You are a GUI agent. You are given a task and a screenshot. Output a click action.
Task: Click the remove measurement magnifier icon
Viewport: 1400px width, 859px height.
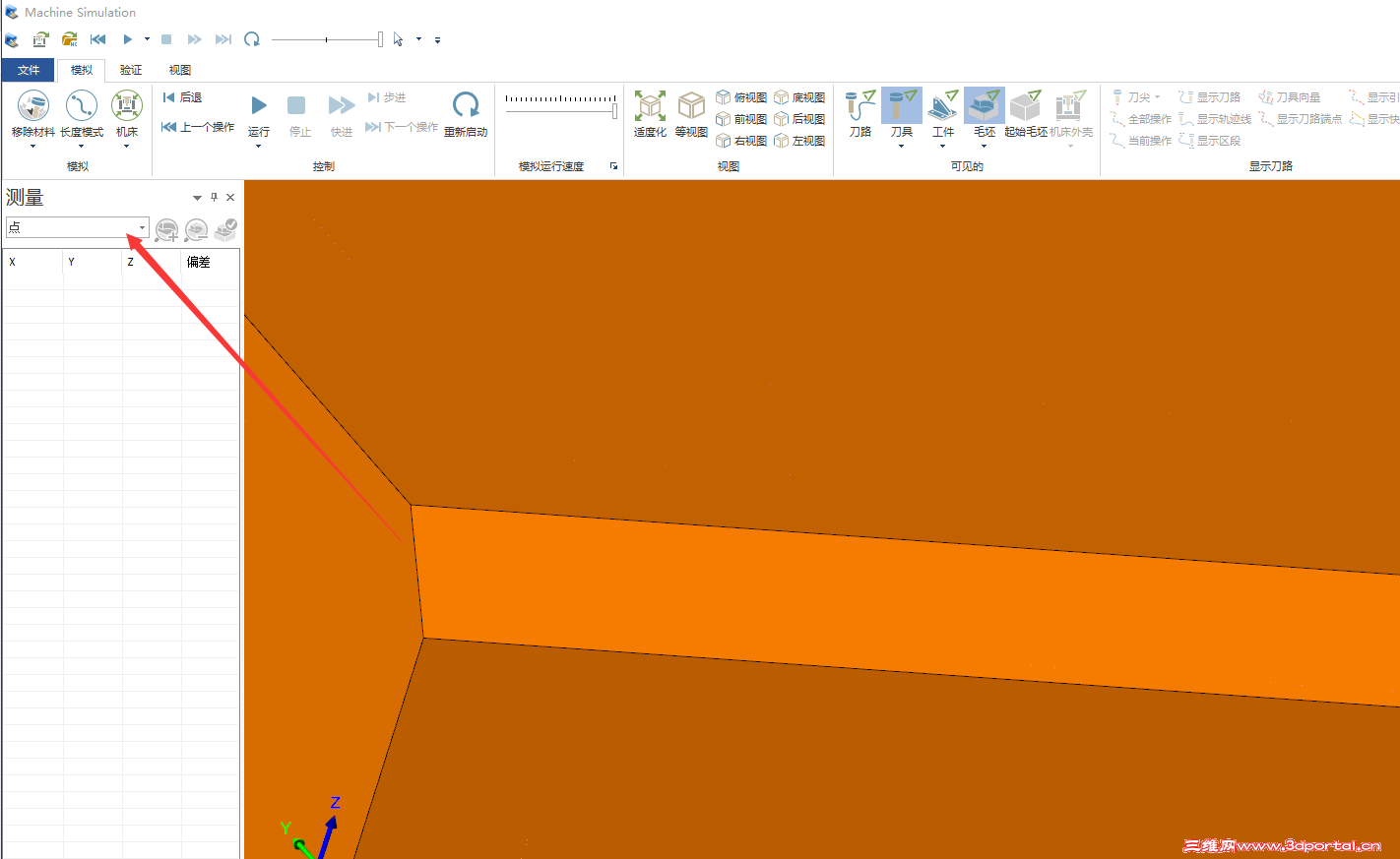click(196, 230)
